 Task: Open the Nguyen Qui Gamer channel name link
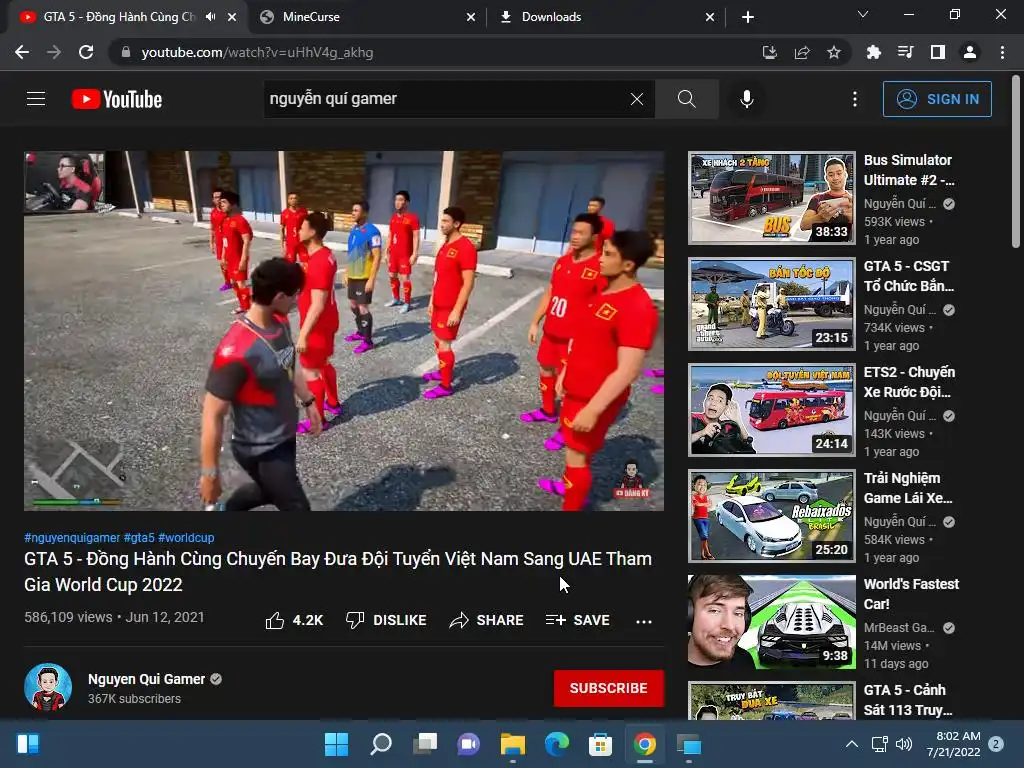pos(146,679)
